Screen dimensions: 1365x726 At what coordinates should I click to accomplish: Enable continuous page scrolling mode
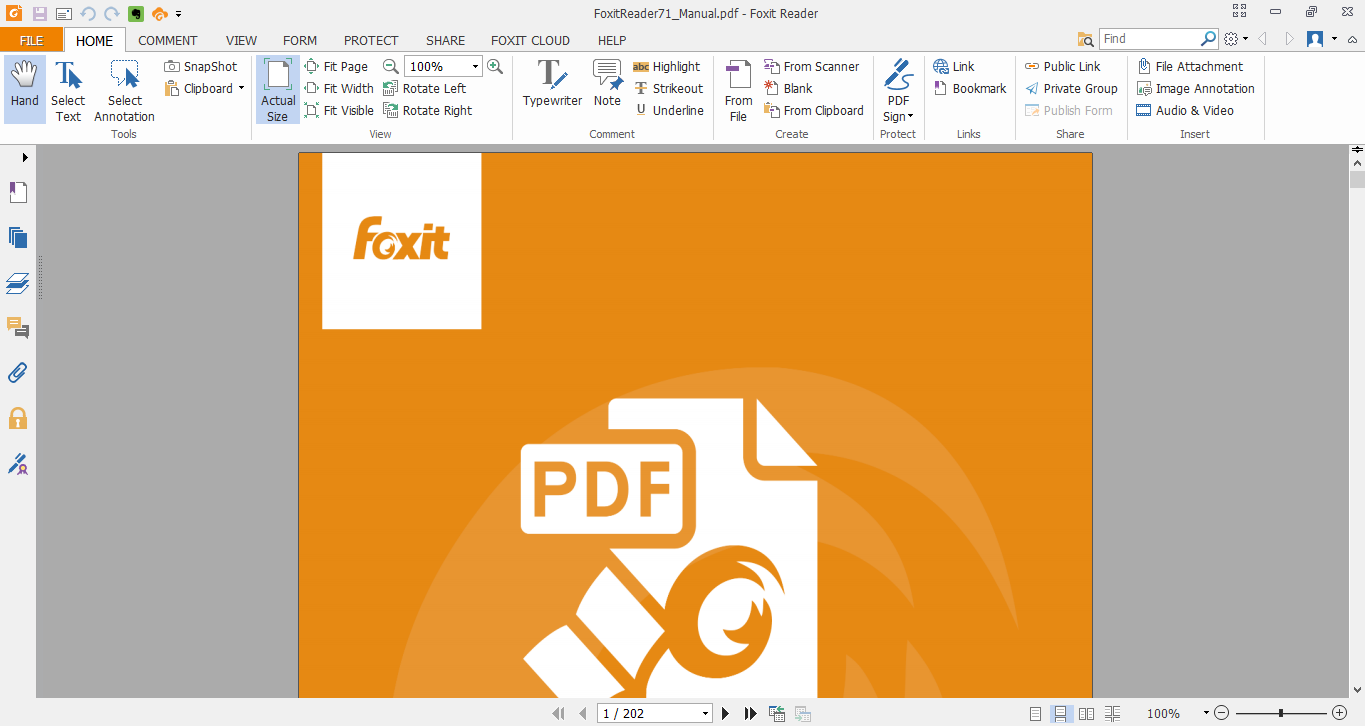point(1061,713)
